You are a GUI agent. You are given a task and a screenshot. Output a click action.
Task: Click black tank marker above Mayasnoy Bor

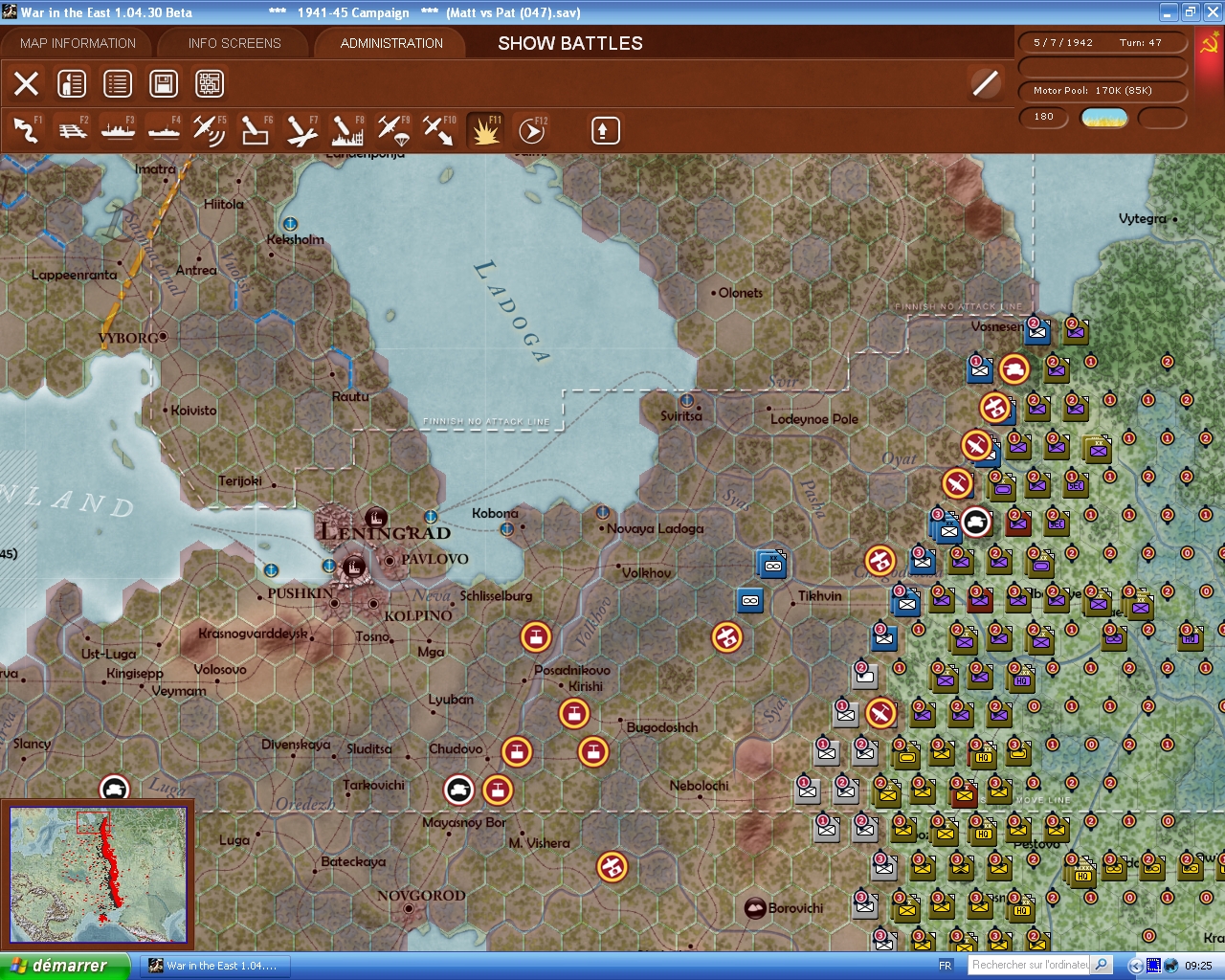(459, 790)
